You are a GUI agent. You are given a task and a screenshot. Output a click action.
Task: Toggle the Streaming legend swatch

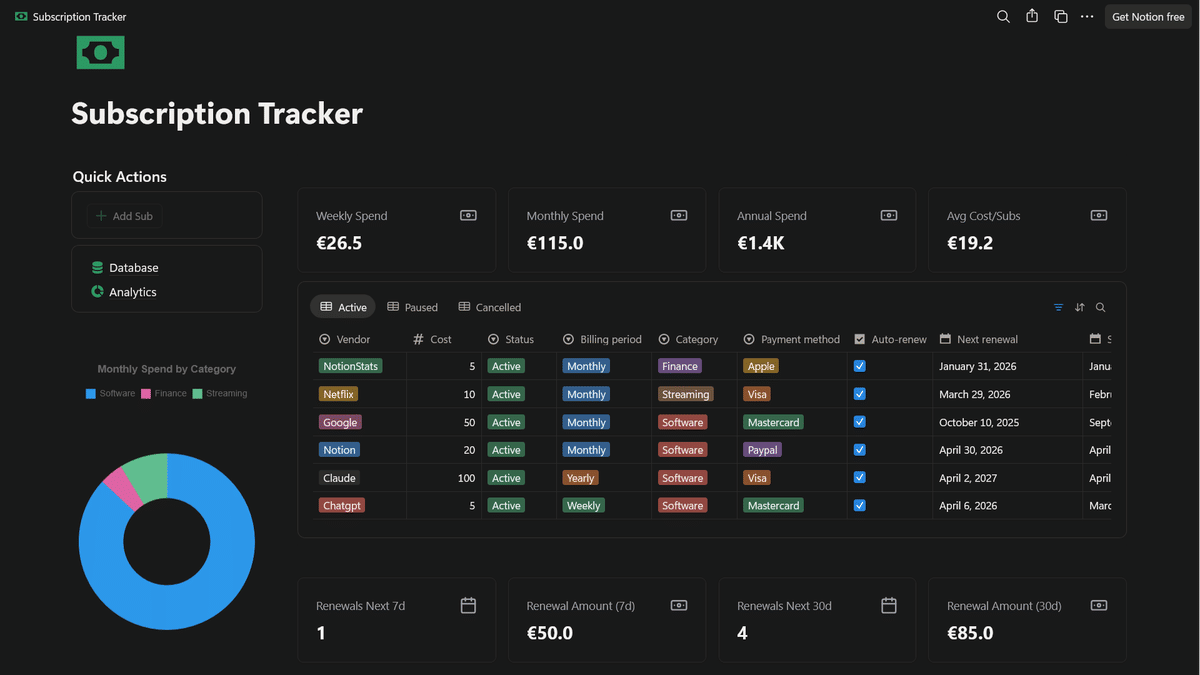(198, 393)
